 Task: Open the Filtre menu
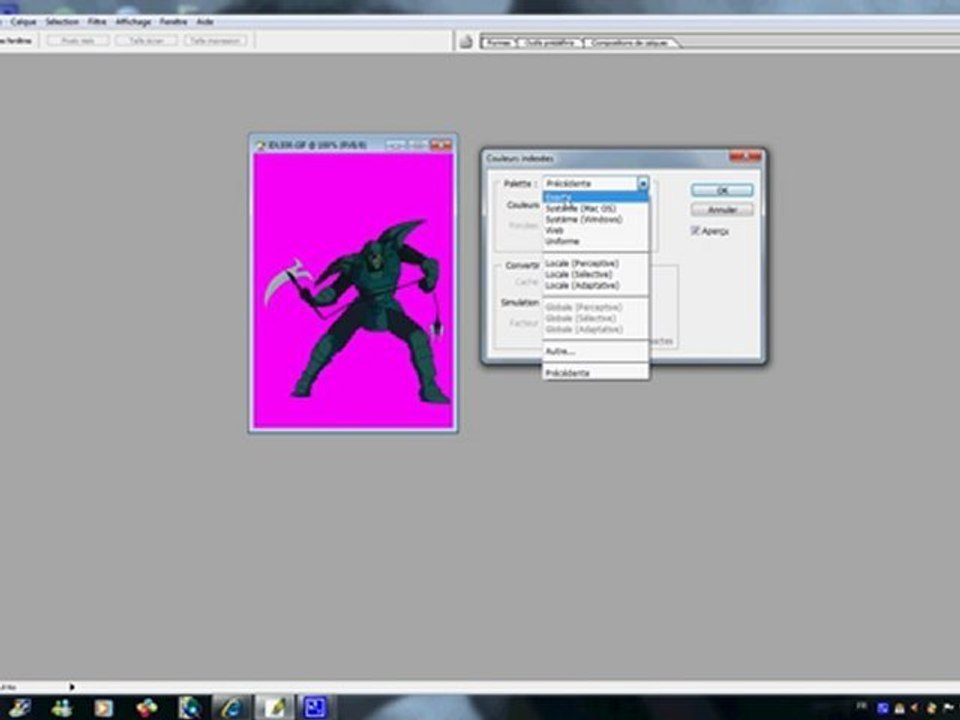[97, 21]
